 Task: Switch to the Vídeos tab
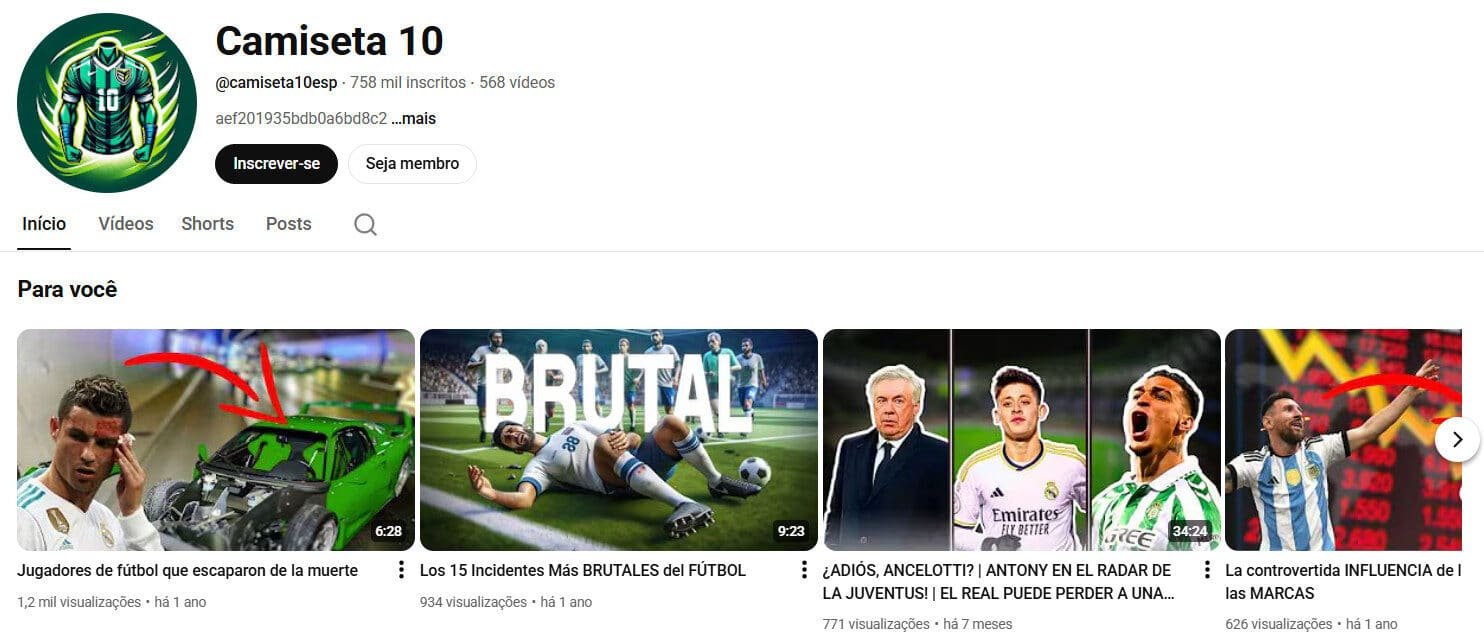tap(124, 224)
